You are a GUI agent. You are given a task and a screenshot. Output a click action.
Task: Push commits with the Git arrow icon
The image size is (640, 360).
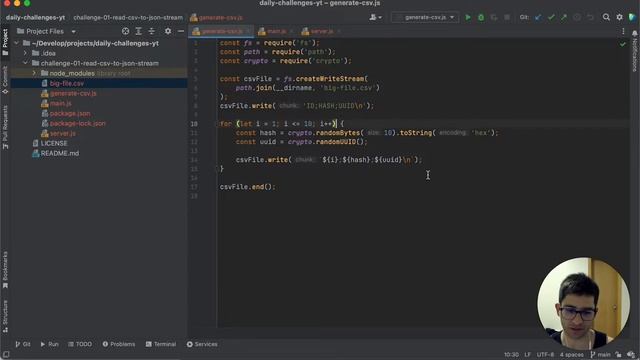click(x=564, y=17)
